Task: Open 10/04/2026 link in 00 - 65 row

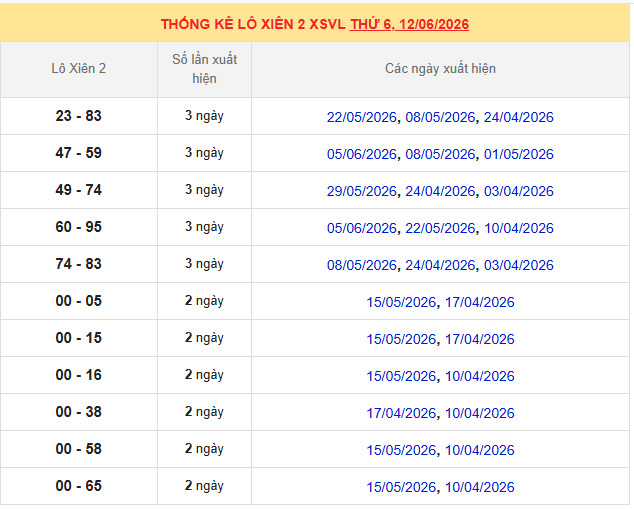Action: [480, 487]
